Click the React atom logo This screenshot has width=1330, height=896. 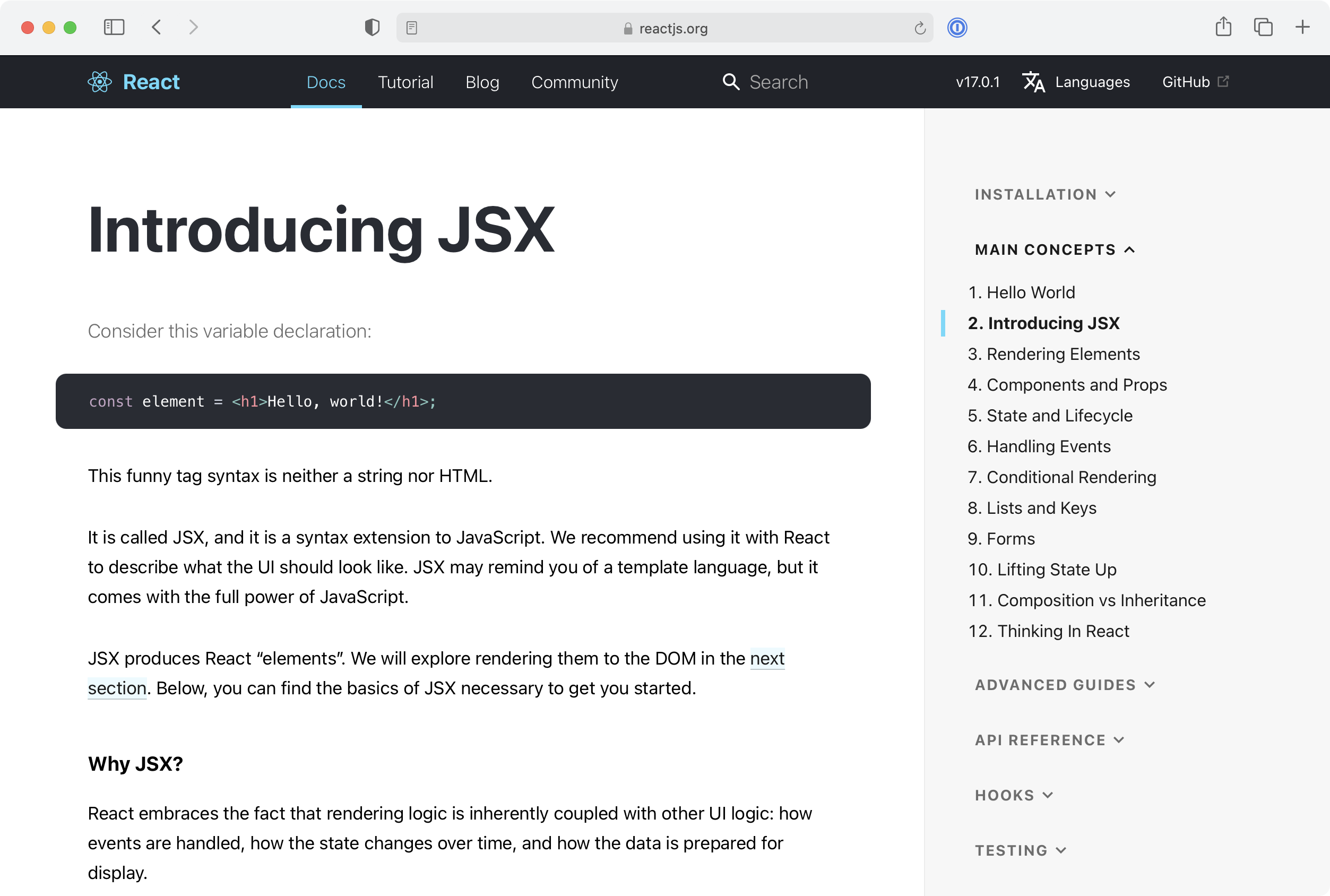coord(99,82)
